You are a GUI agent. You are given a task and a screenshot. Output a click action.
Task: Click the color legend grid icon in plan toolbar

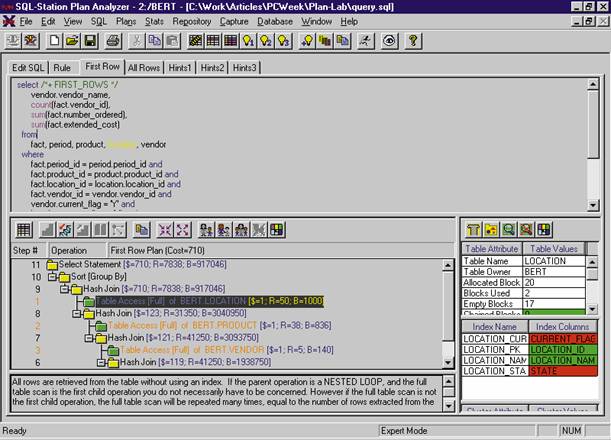click(277, 230)
